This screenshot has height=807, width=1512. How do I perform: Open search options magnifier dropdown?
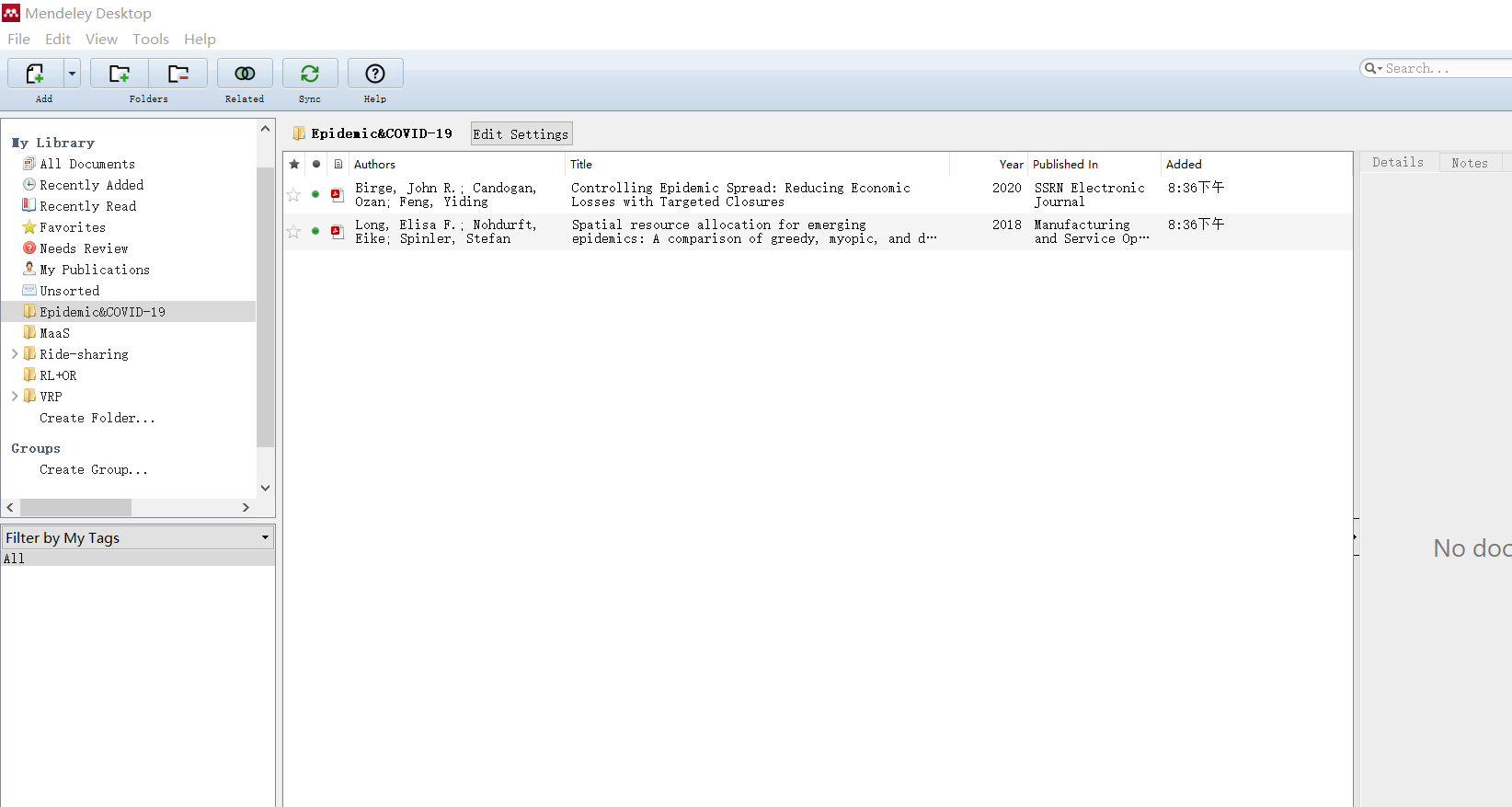pyautogui.click(x=1373, y=68)
